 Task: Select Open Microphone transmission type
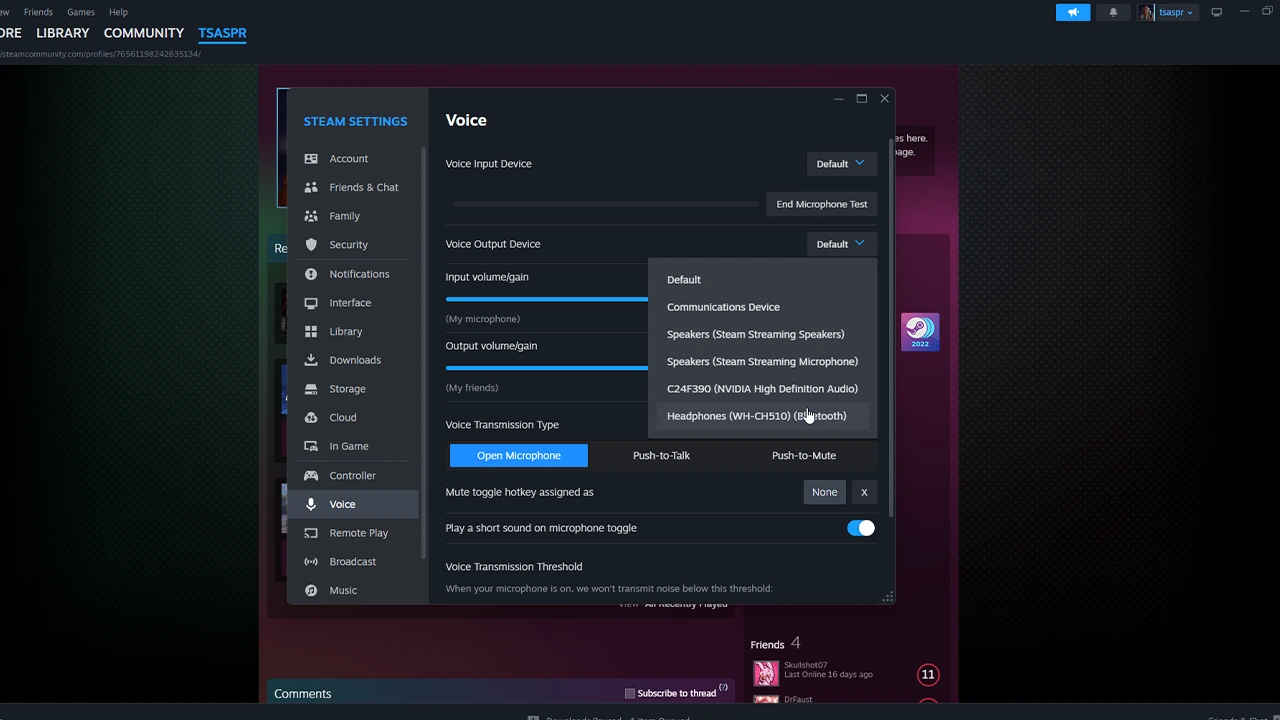519,455
